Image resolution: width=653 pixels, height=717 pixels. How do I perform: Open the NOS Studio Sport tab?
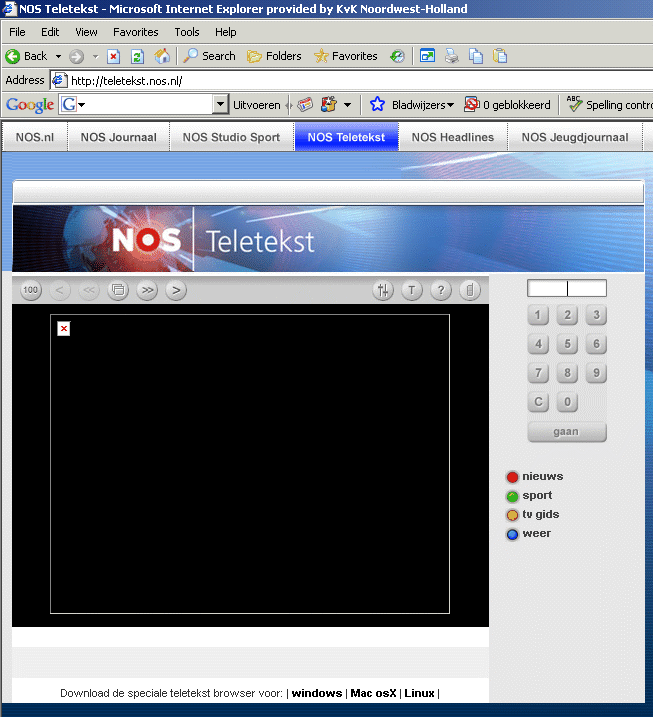[x=231, y=137]
